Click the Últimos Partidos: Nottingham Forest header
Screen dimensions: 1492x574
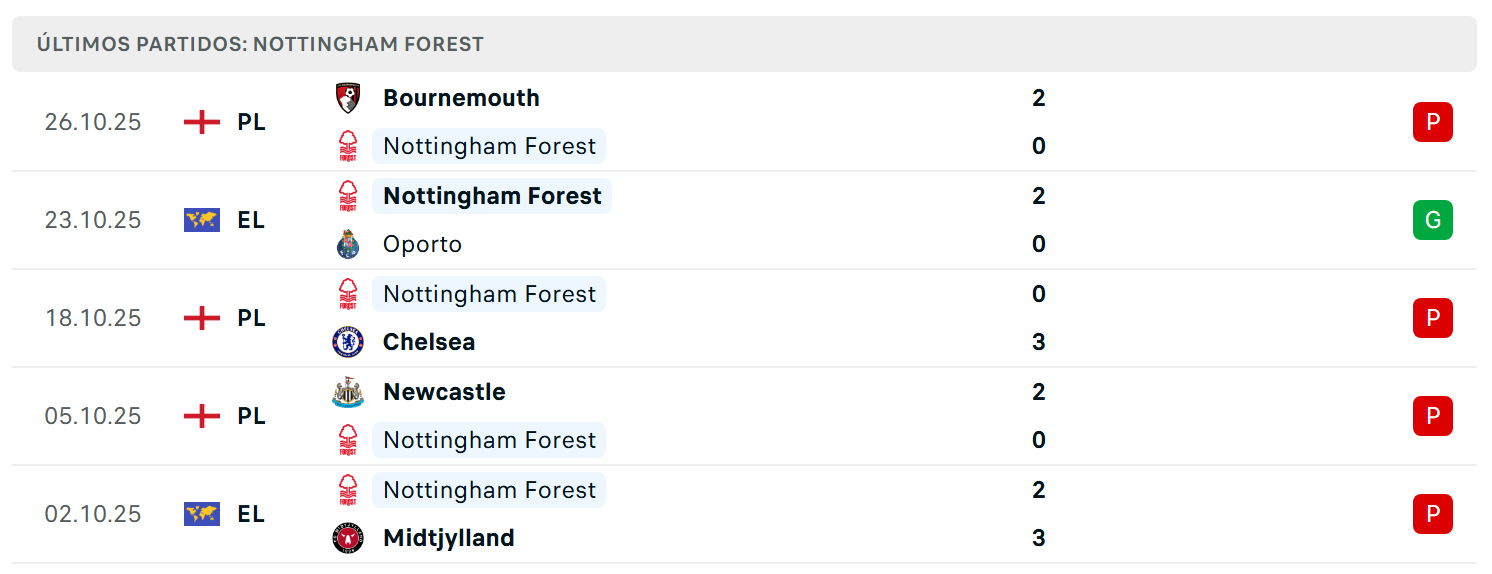coord(260,44)
